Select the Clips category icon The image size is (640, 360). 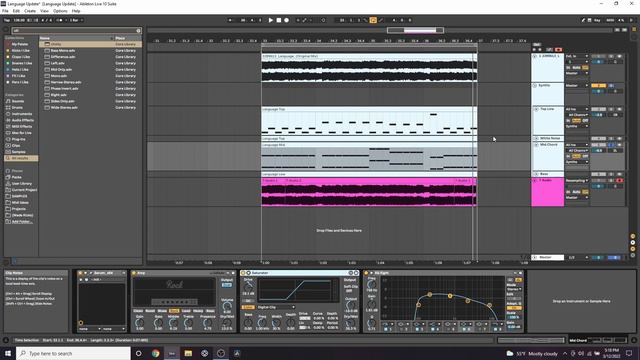coord(8,145)
